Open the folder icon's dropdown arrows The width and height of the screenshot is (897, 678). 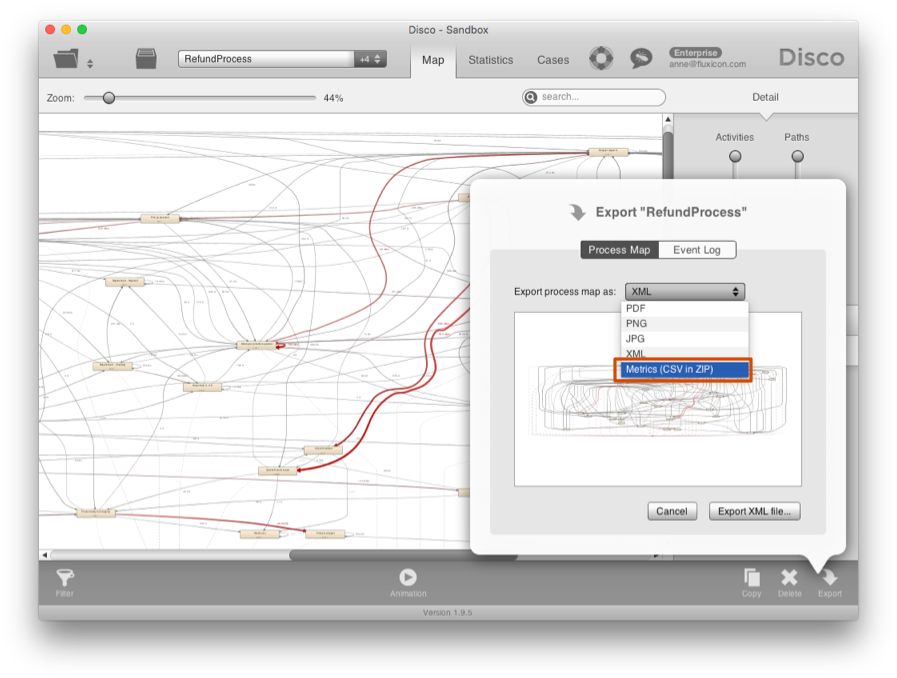coord(90,64)
